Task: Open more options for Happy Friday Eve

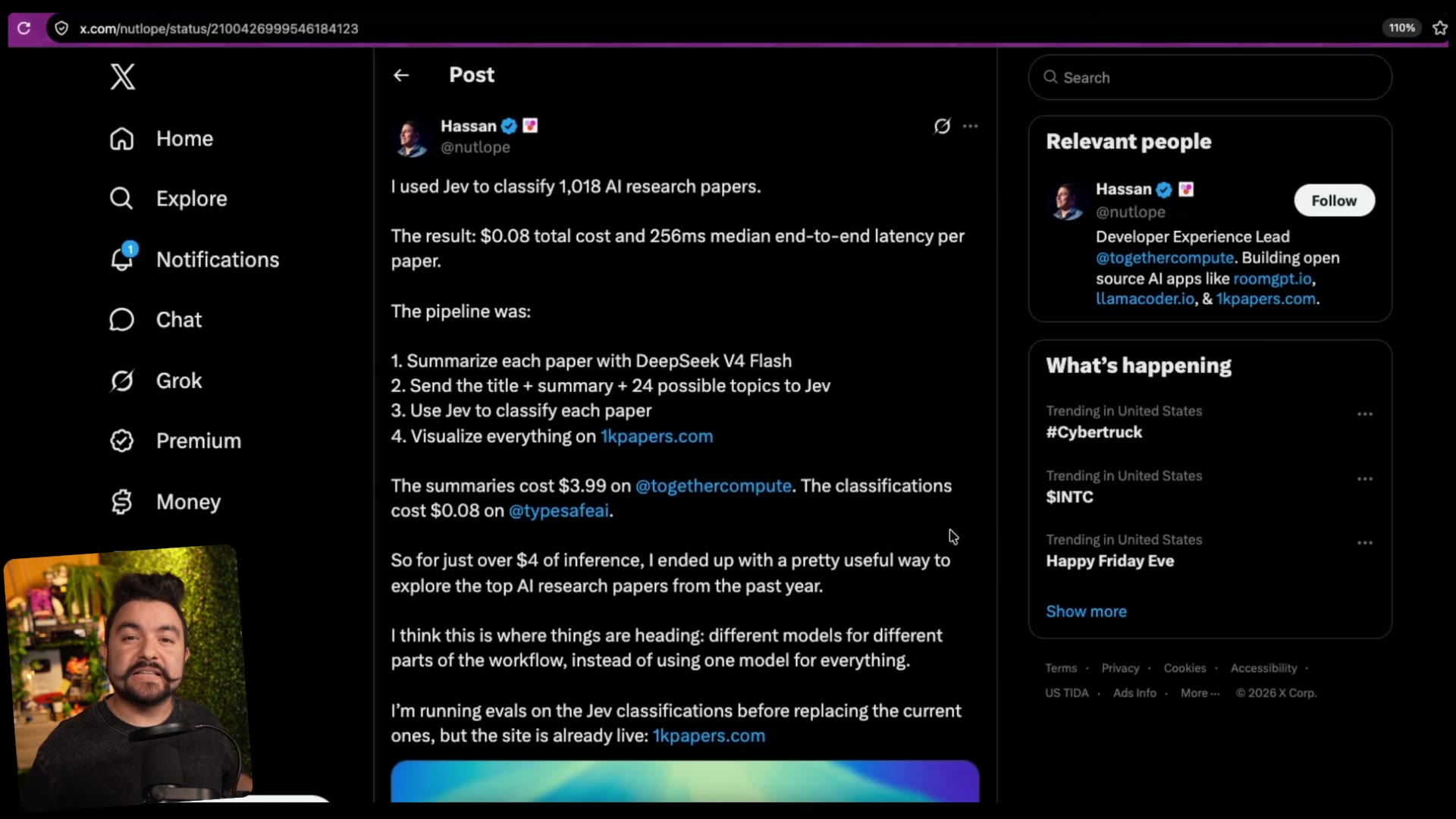Action: (1365, 543)
